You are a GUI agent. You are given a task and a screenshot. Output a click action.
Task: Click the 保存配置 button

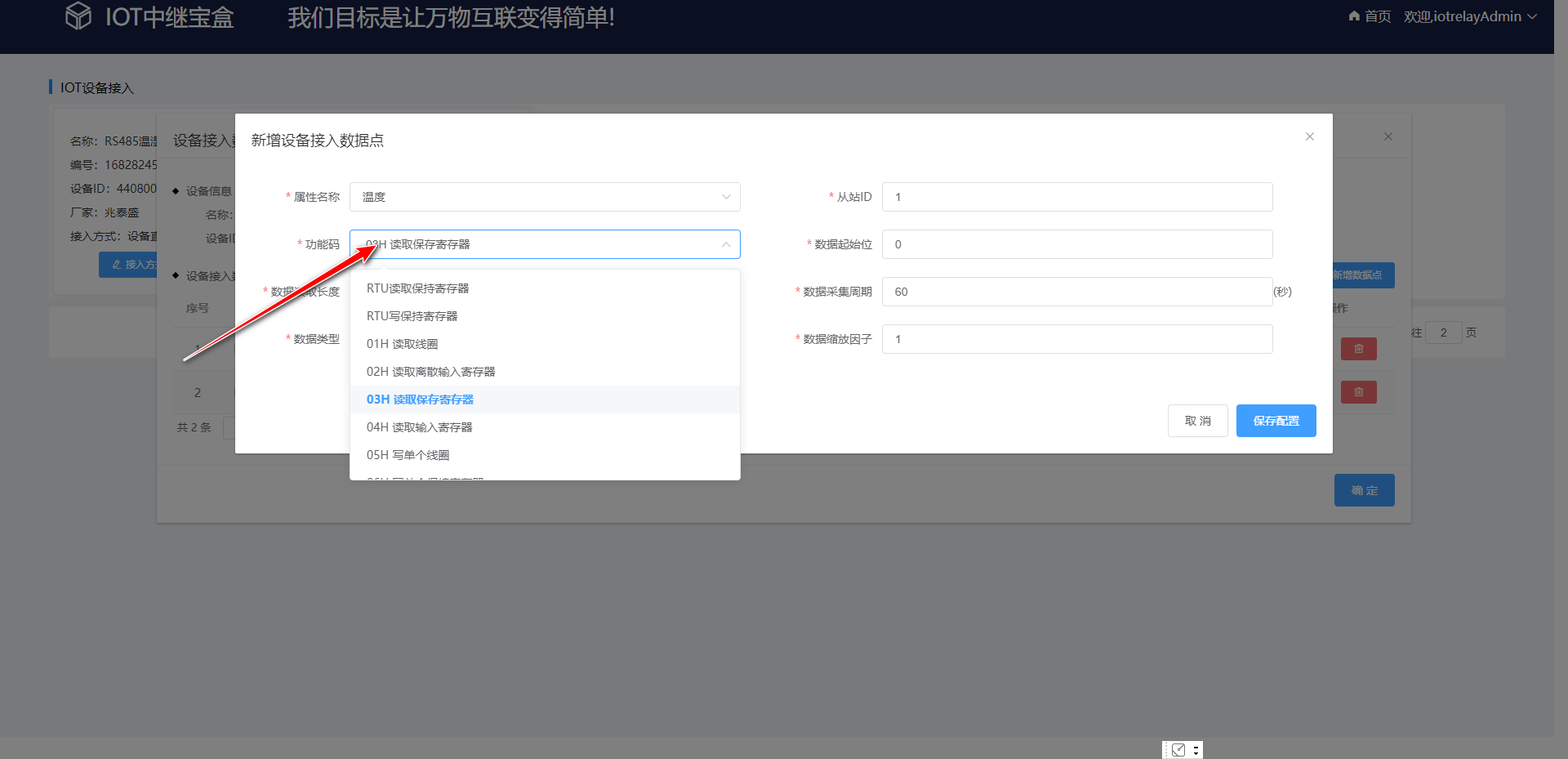pyautogui.click(x=1276, y=420)
